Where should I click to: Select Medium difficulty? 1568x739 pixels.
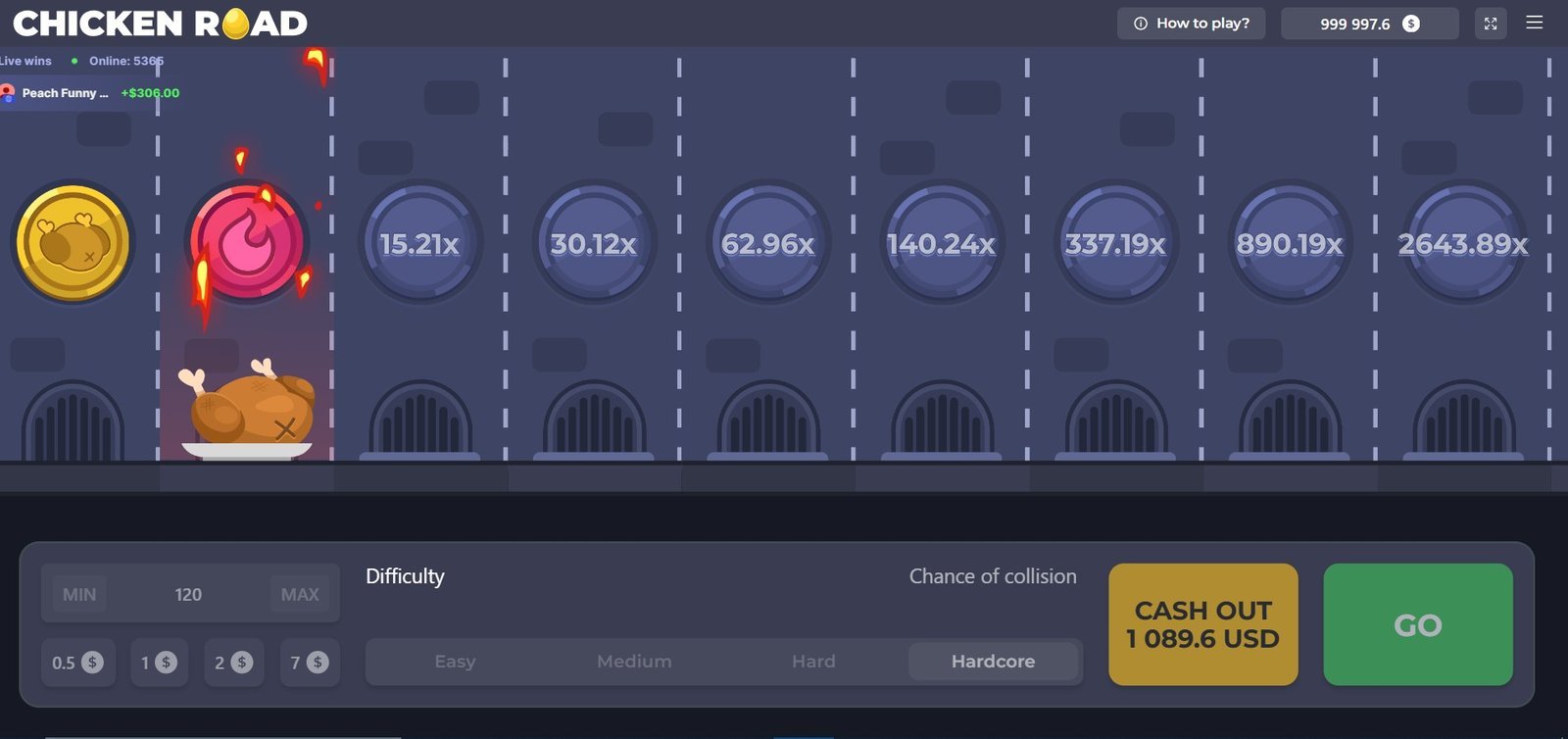(x=634, y=662)
